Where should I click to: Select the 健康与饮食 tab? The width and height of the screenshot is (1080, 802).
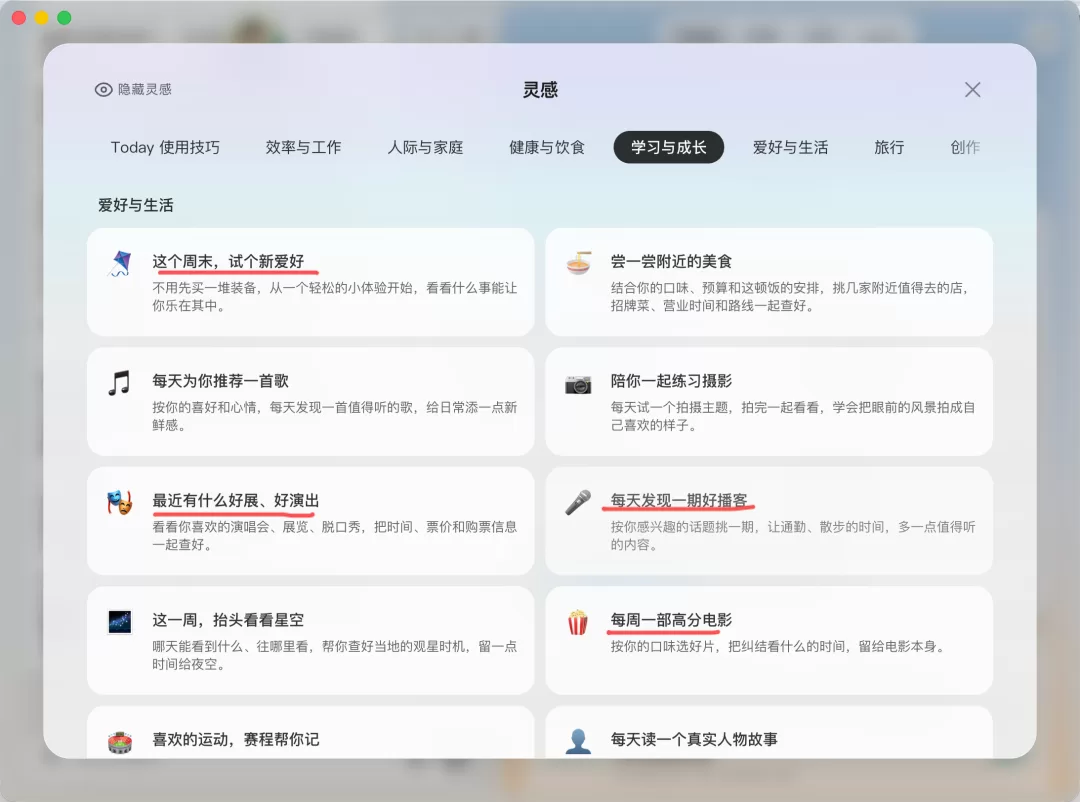[x=547, y=147]
